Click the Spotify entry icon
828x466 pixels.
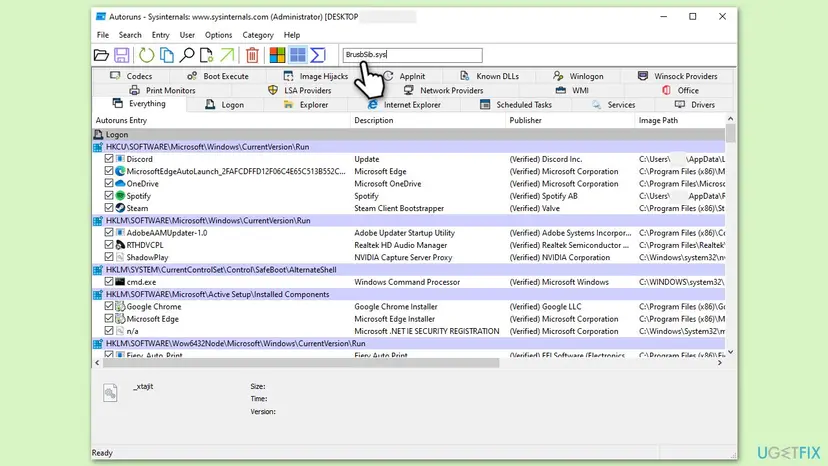tap(120, 195)
